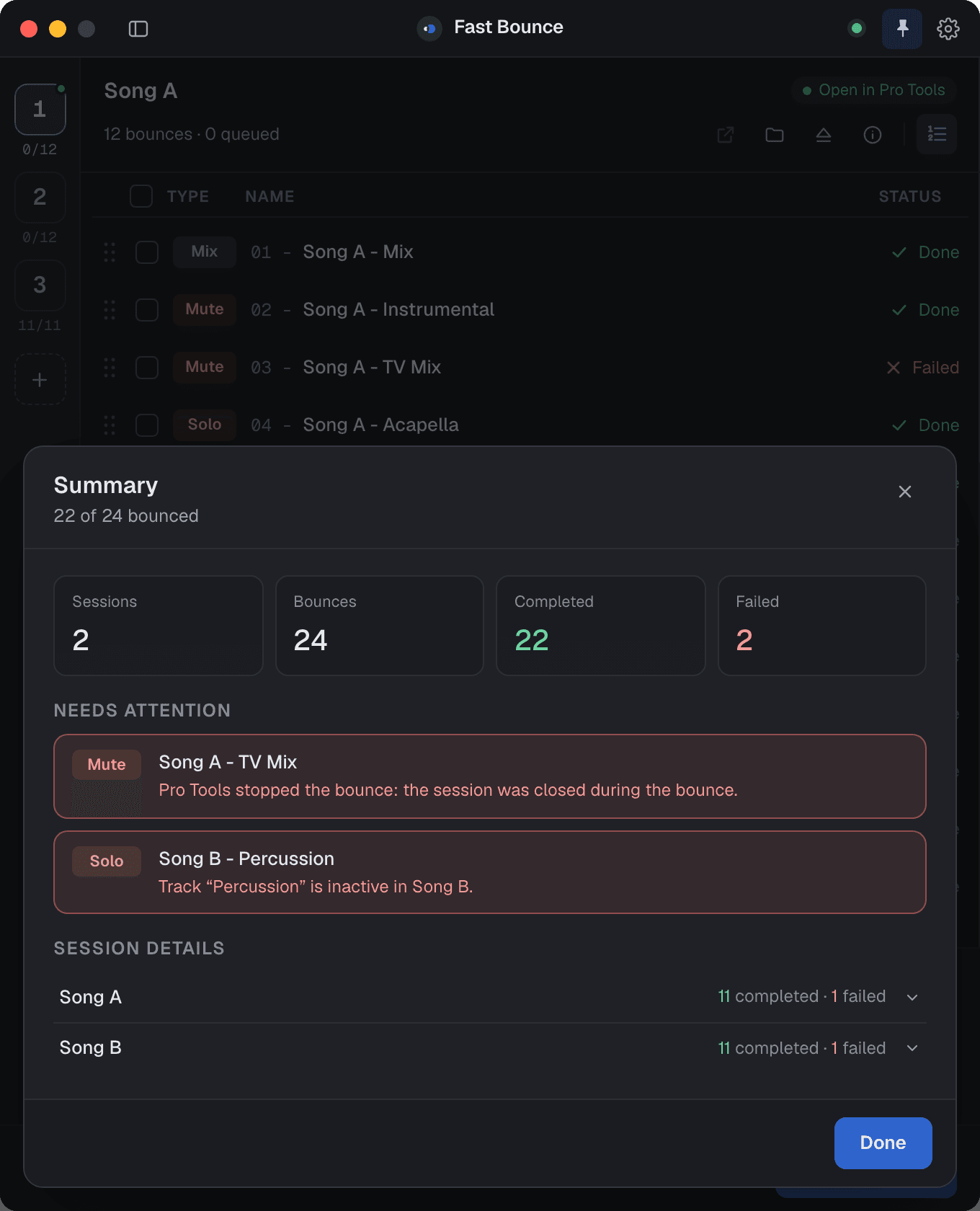The height and width of the screenshot is (1211, 980).
Task: Close the Summary dialog
Action: [905, 492]
